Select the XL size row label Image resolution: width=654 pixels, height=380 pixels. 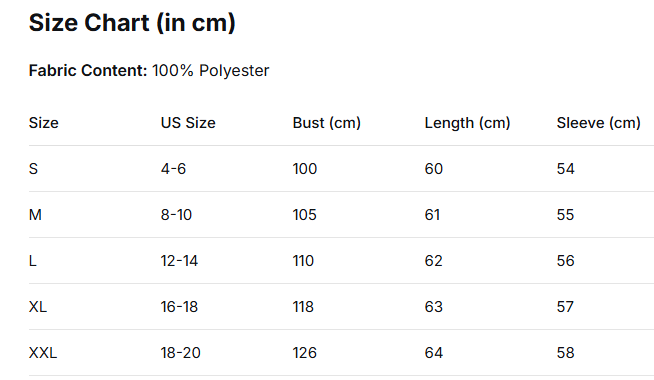click(38, 307)
